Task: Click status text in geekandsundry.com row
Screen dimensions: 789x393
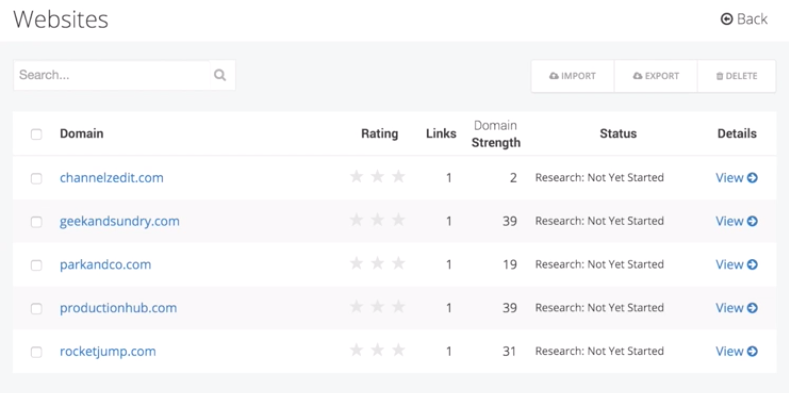Action: click(599, 221)
